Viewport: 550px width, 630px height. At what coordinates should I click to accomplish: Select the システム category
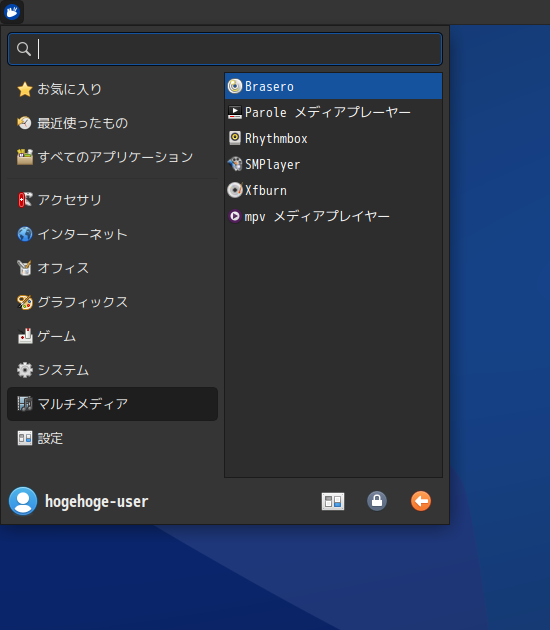click(112, 370)
